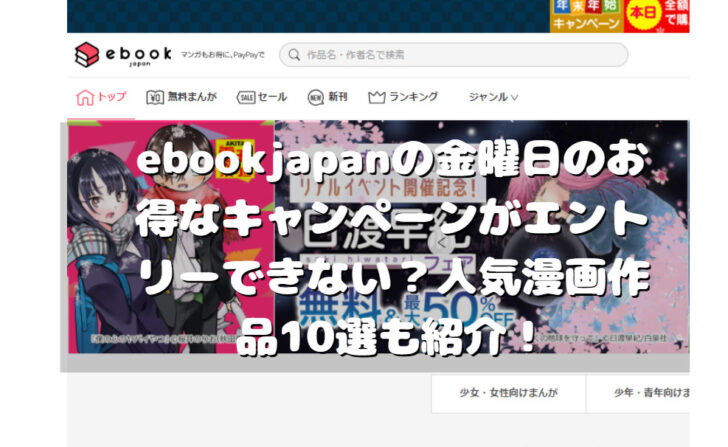Open the 日渡早紀 フェア banner
This screenshot has height=447, width=728.
(481, 236)
